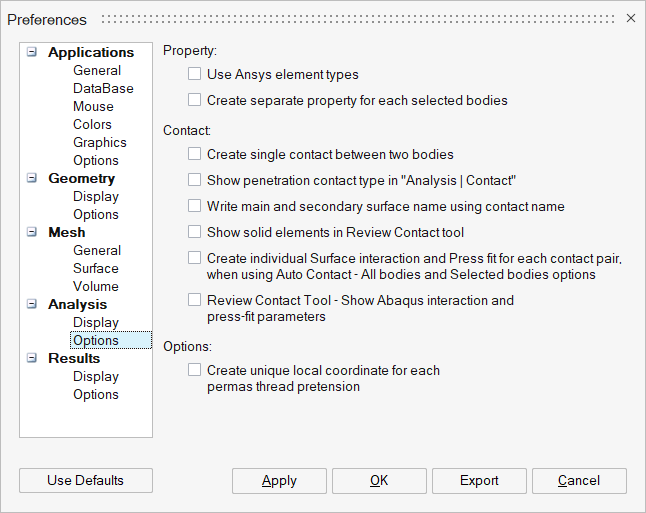This screenshot has height=513, width=646.
Task: Collapse the Results tree node
Action: point(32,359)
